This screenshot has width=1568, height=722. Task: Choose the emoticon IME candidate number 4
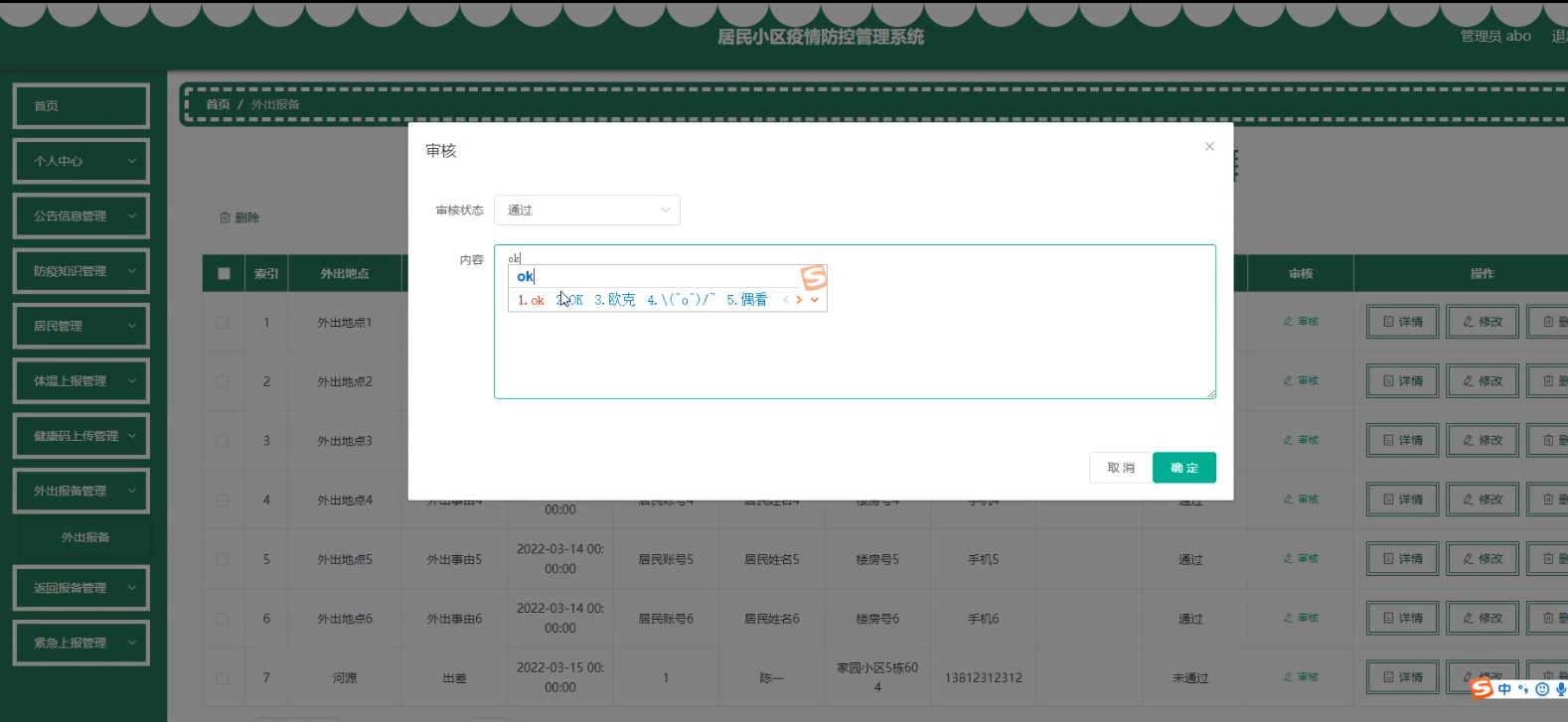[682, 300]
